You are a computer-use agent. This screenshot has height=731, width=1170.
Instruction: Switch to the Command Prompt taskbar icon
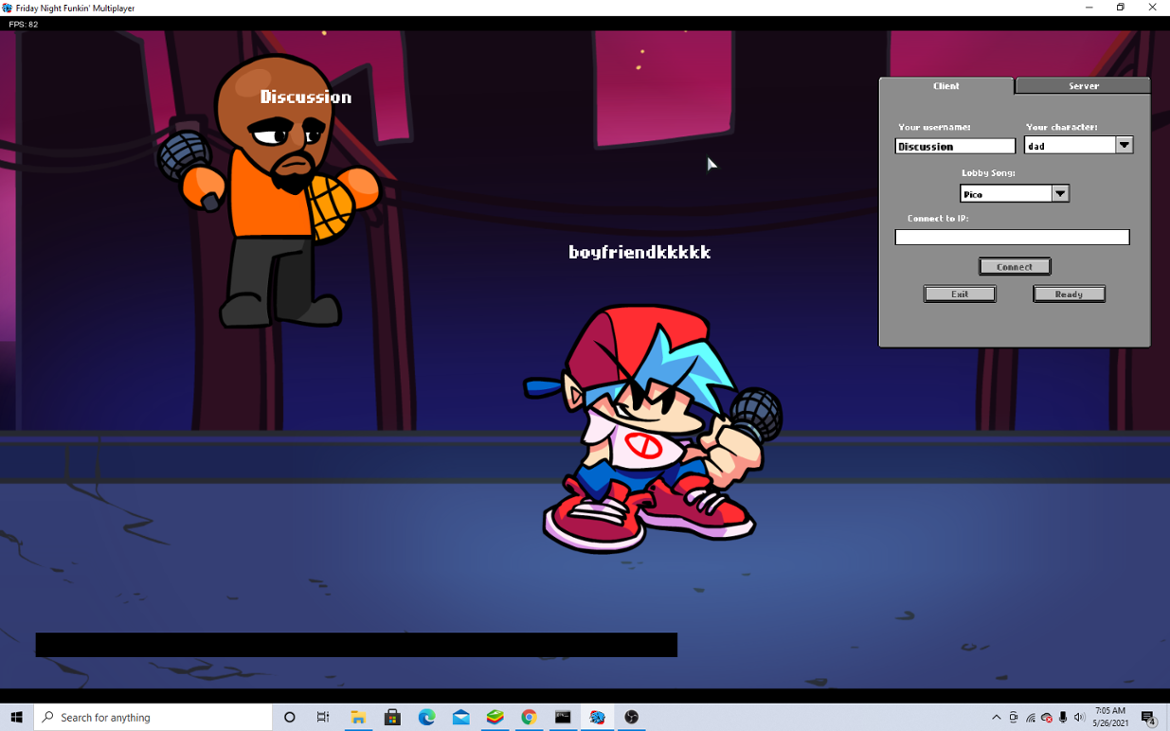563,717
